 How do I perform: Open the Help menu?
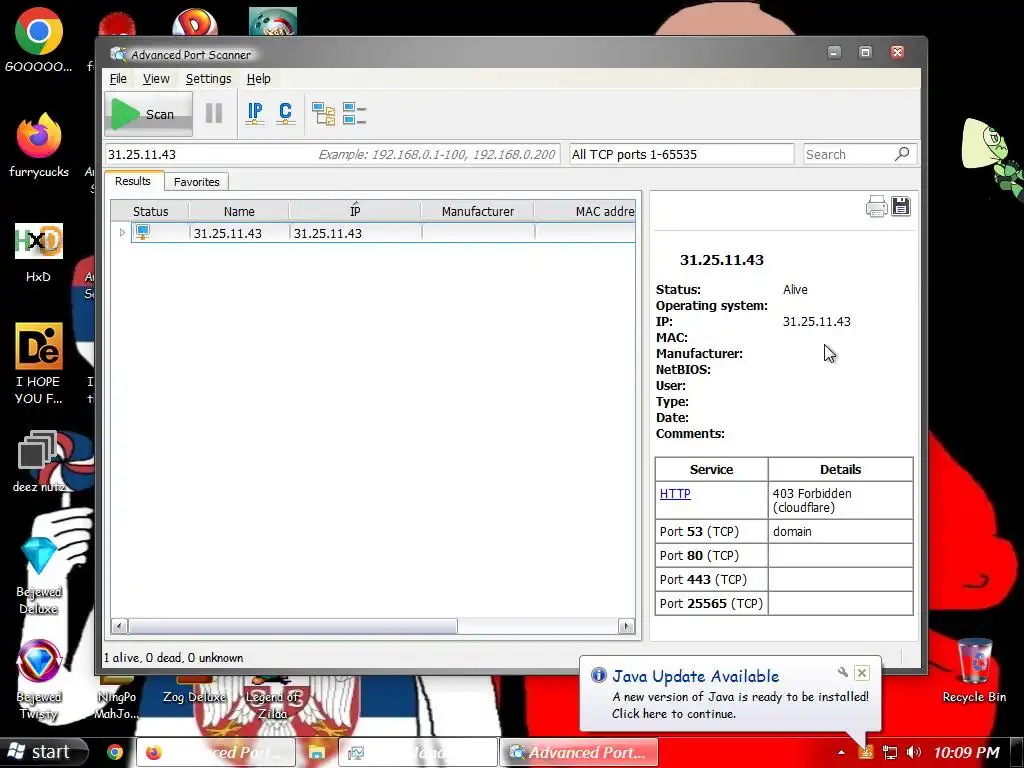tap(259, 78)
